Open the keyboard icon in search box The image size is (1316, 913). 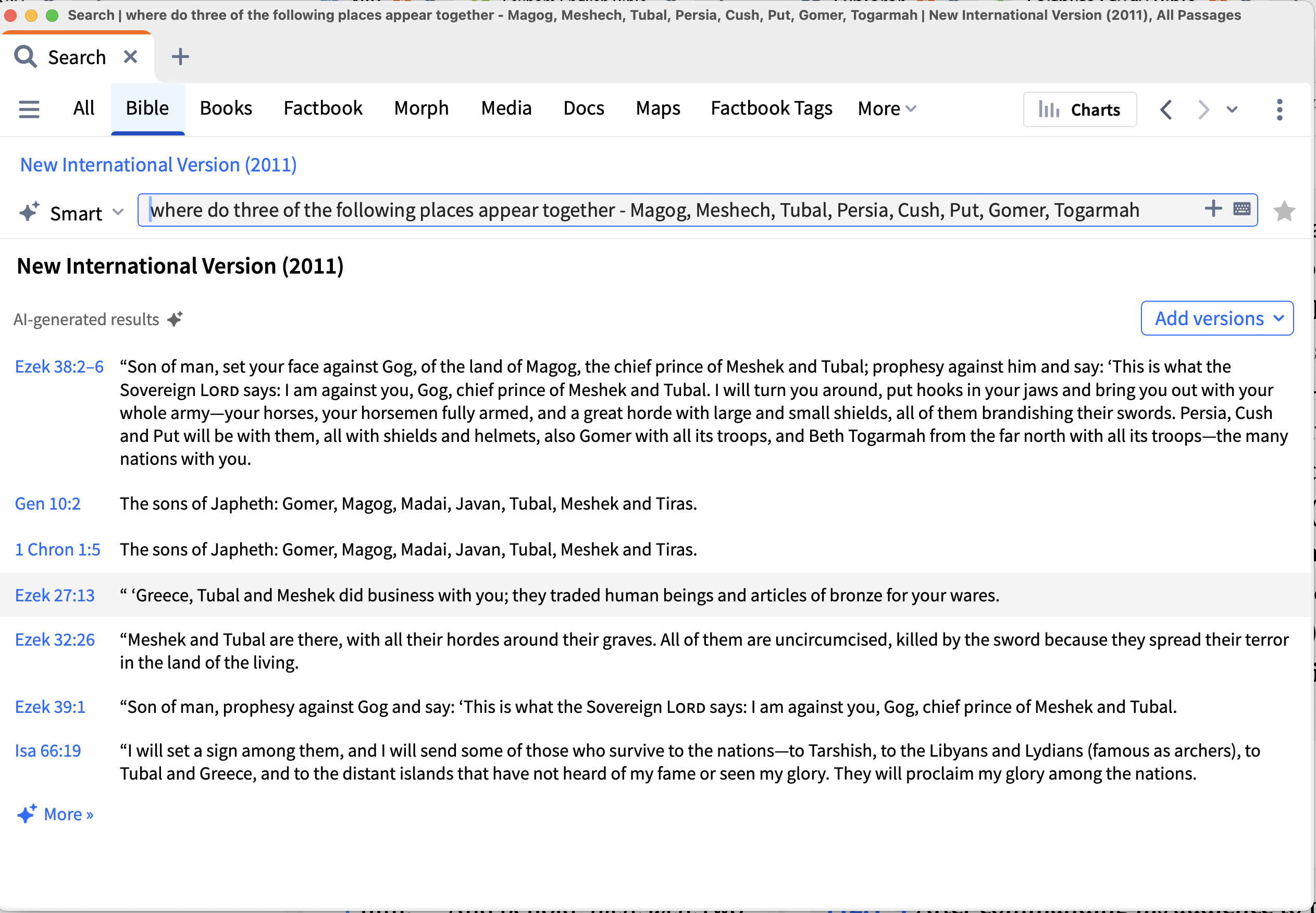click(x=1241, y=209)
